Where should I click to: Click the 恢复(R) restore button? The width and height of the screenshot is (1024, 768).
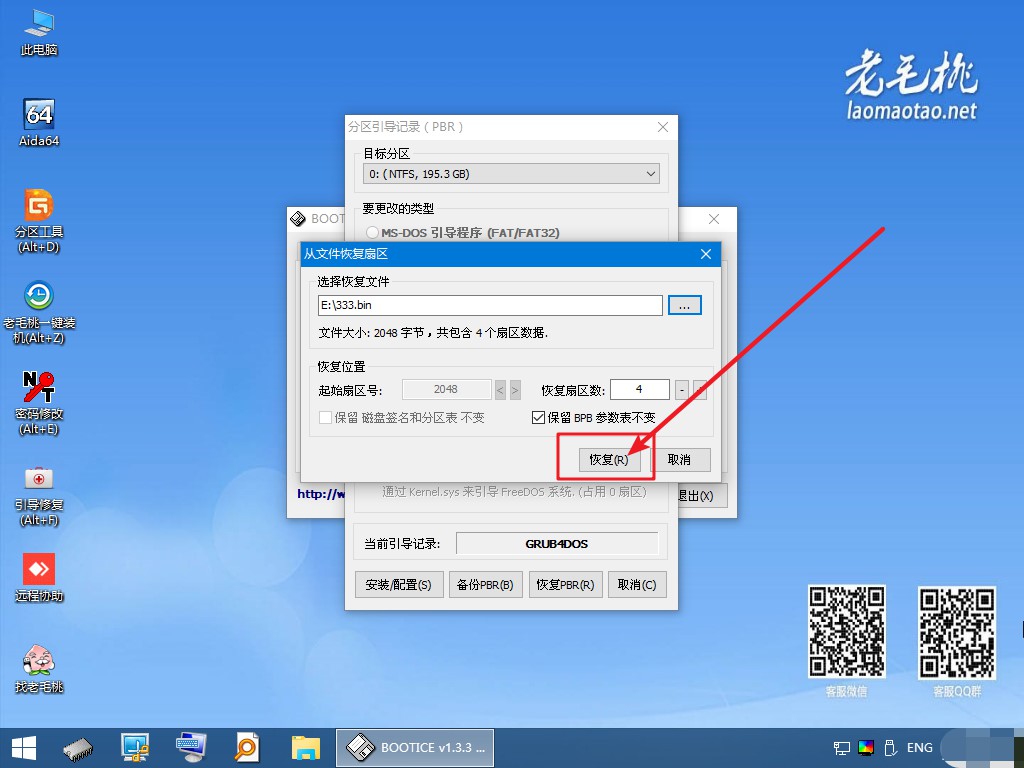tap(609, 460)
